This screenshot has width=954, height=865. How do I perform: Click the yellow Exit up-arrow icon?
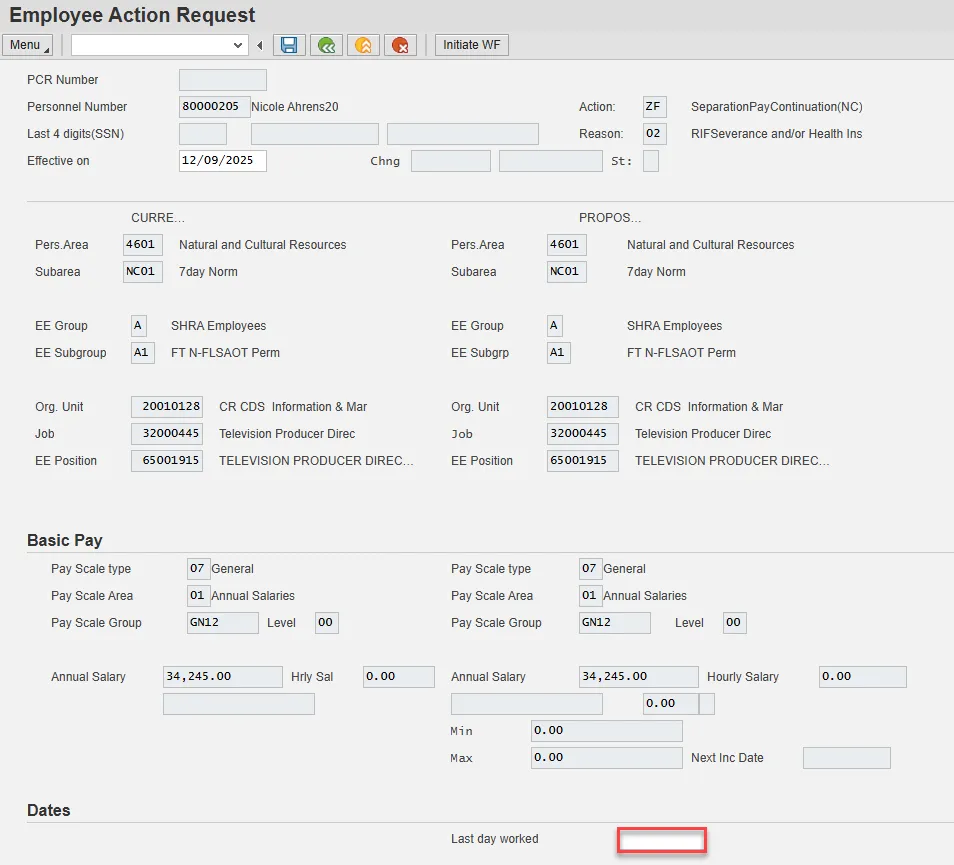(363, 45)
